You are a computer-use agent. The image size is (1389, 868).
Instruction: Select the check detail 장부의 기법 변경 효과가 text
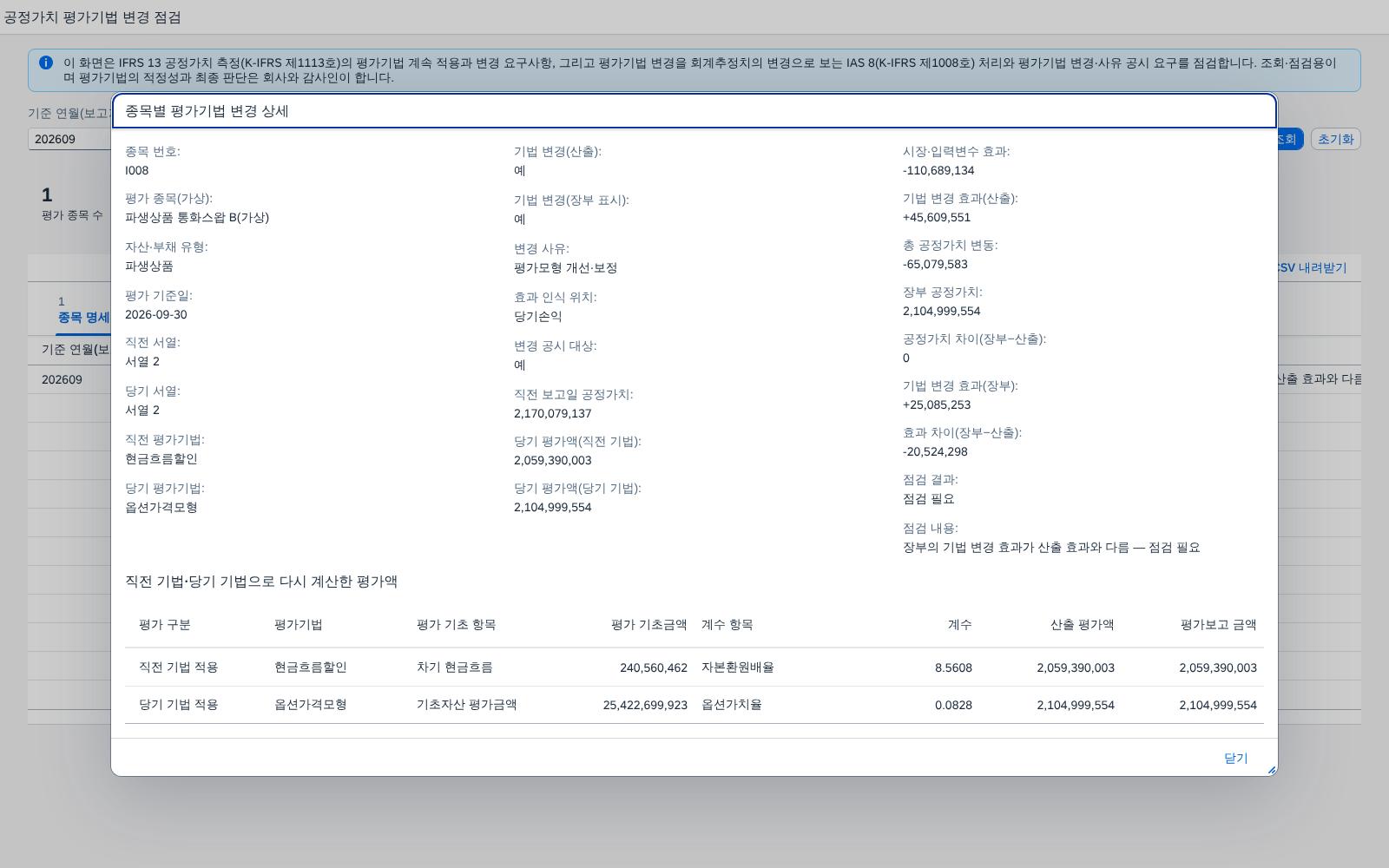[x=1051, y=547]
